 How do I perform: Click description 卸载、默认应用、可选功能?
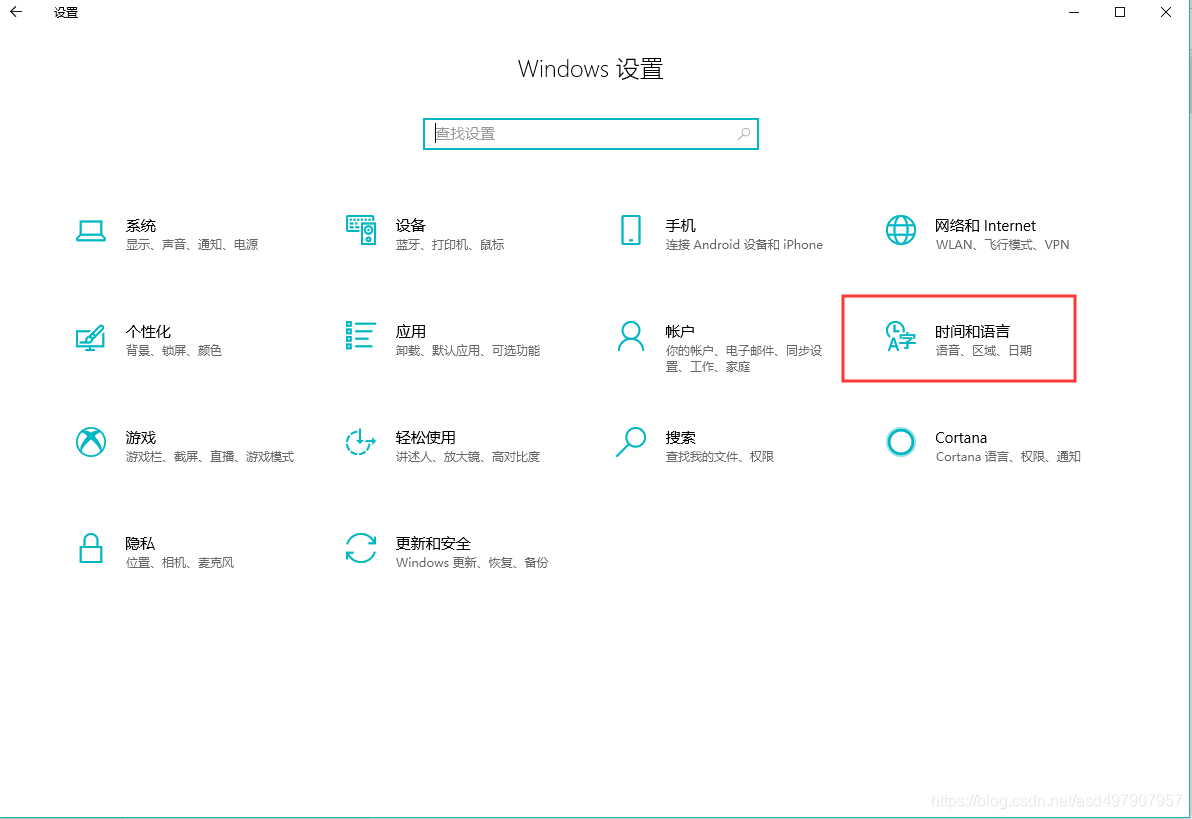tap(468, 351)
